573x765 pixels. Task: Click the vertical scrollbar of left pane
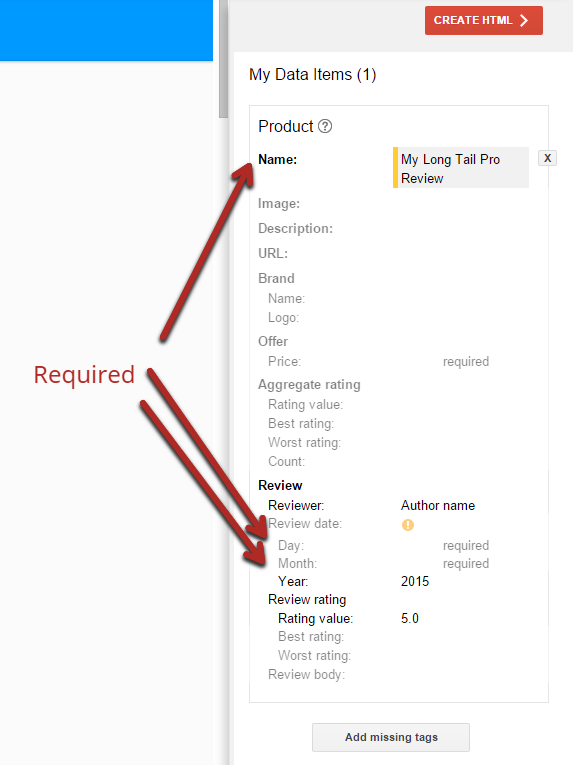(x=223, y=59)
